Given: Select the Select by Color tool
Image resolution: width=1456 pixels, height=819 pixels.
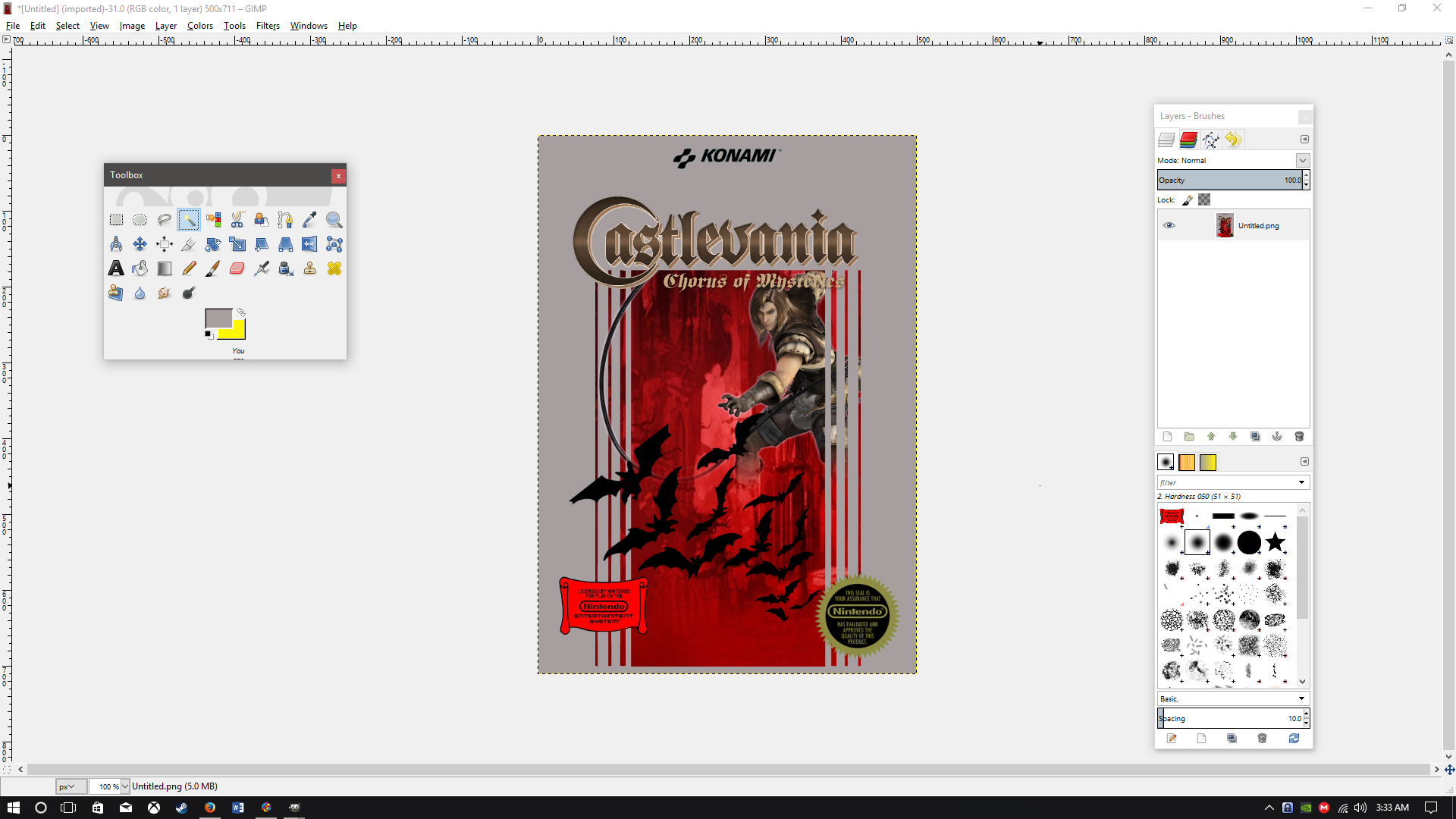Looking at the screenshot, I should [x=213, y=220].
